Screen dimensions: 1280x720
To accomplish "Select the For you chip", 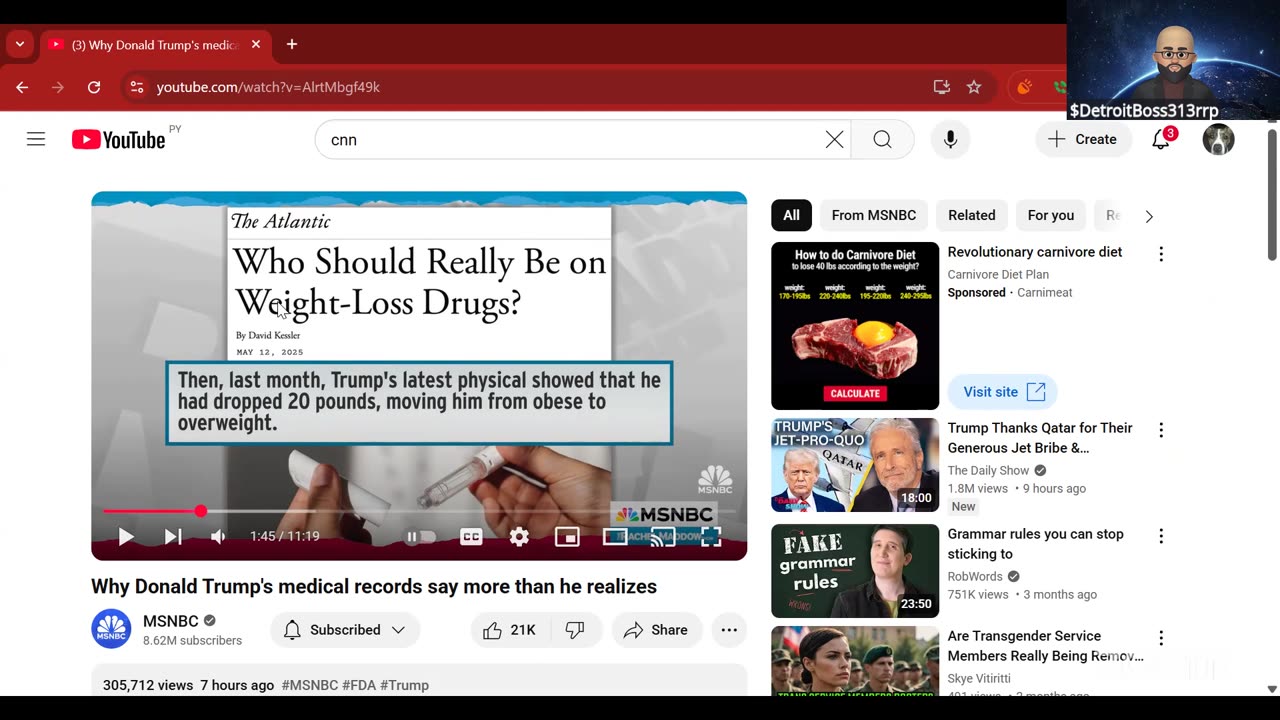I will [x=1051, y=215].
